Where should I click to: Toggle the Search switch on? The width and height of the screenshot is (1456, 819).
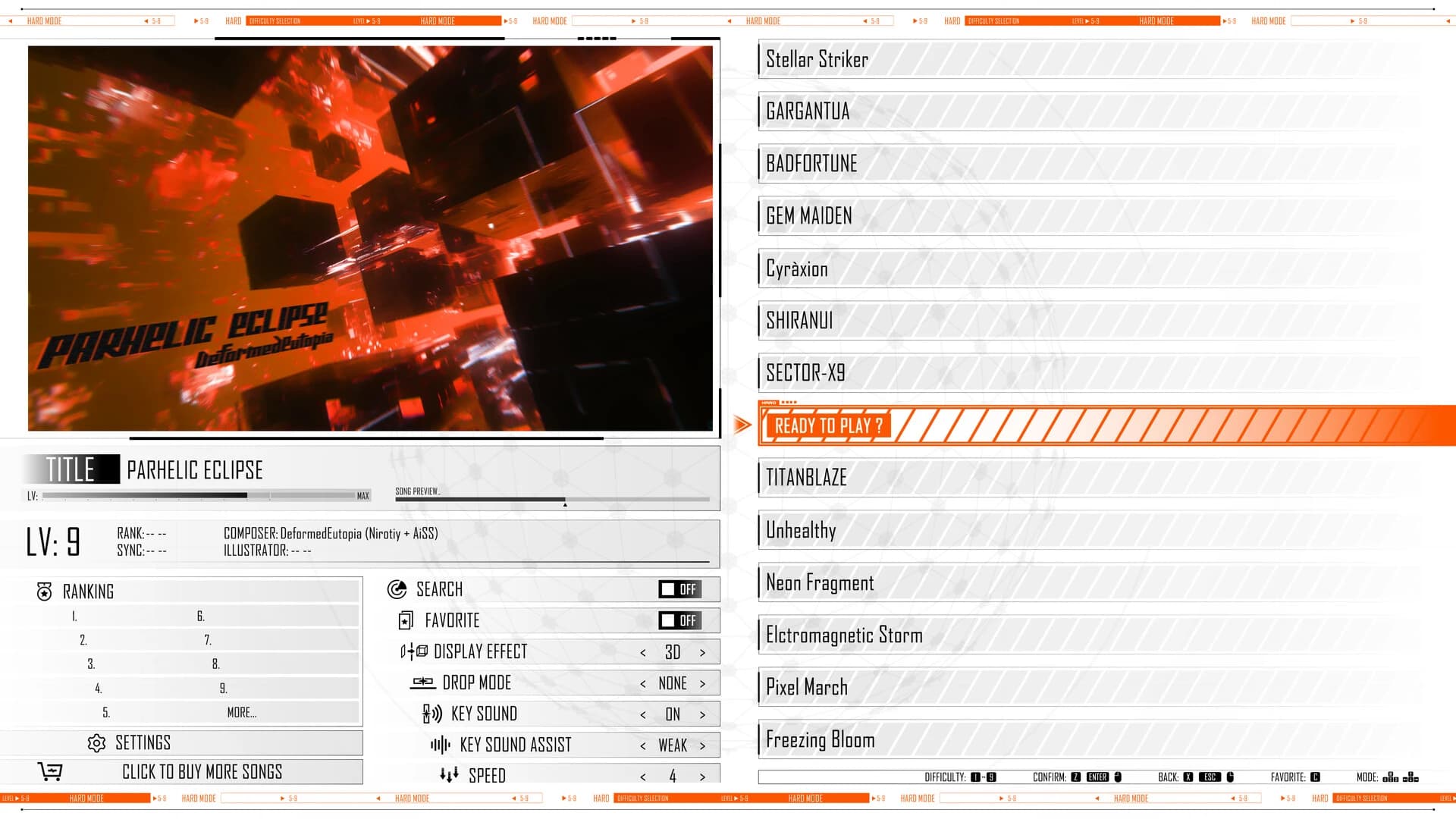pos(679,589)
